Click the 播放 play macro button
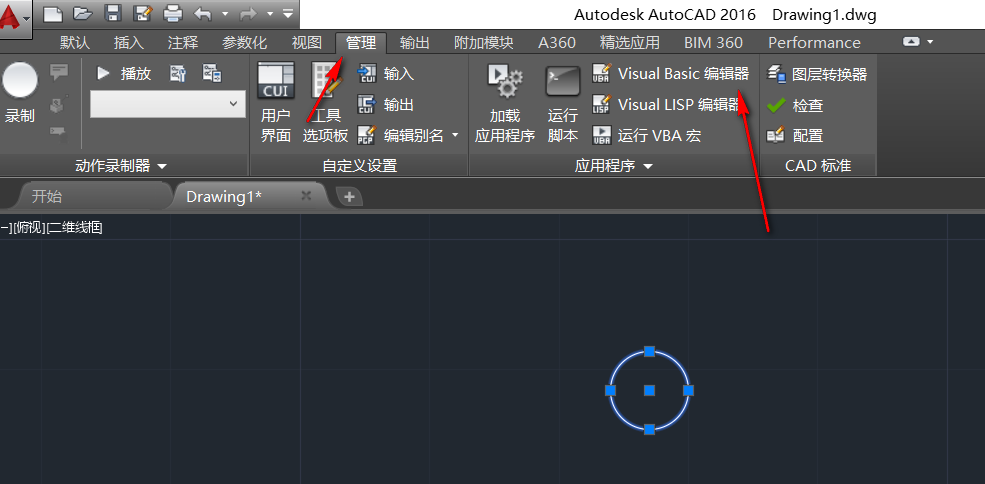Viewport: 985px width, 484px height. pyautogui.click(x=124, y=74)
